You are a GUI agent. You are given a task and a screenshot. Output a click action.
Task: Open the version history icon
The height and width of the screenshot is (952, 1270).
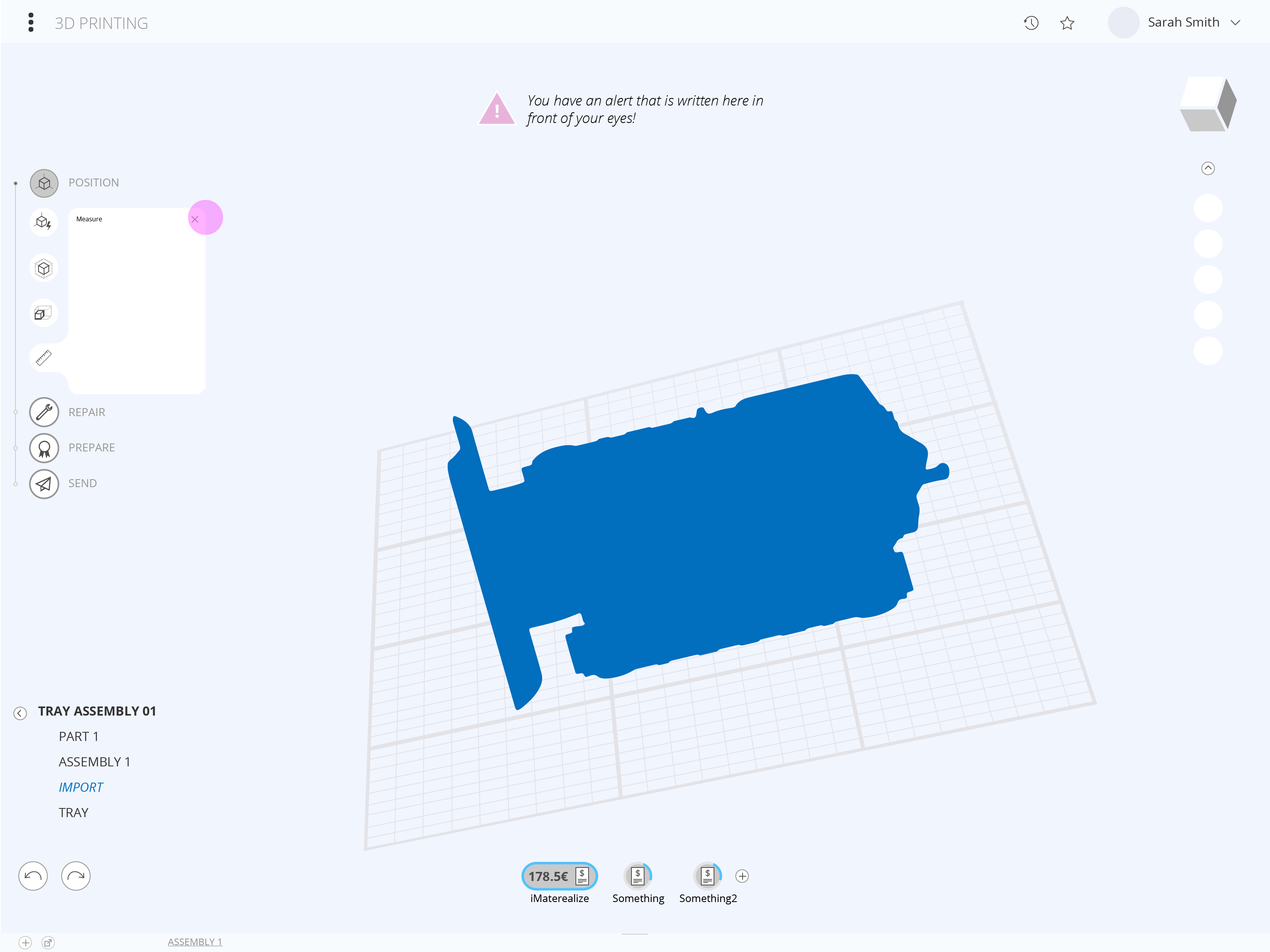pos(1031,23)
